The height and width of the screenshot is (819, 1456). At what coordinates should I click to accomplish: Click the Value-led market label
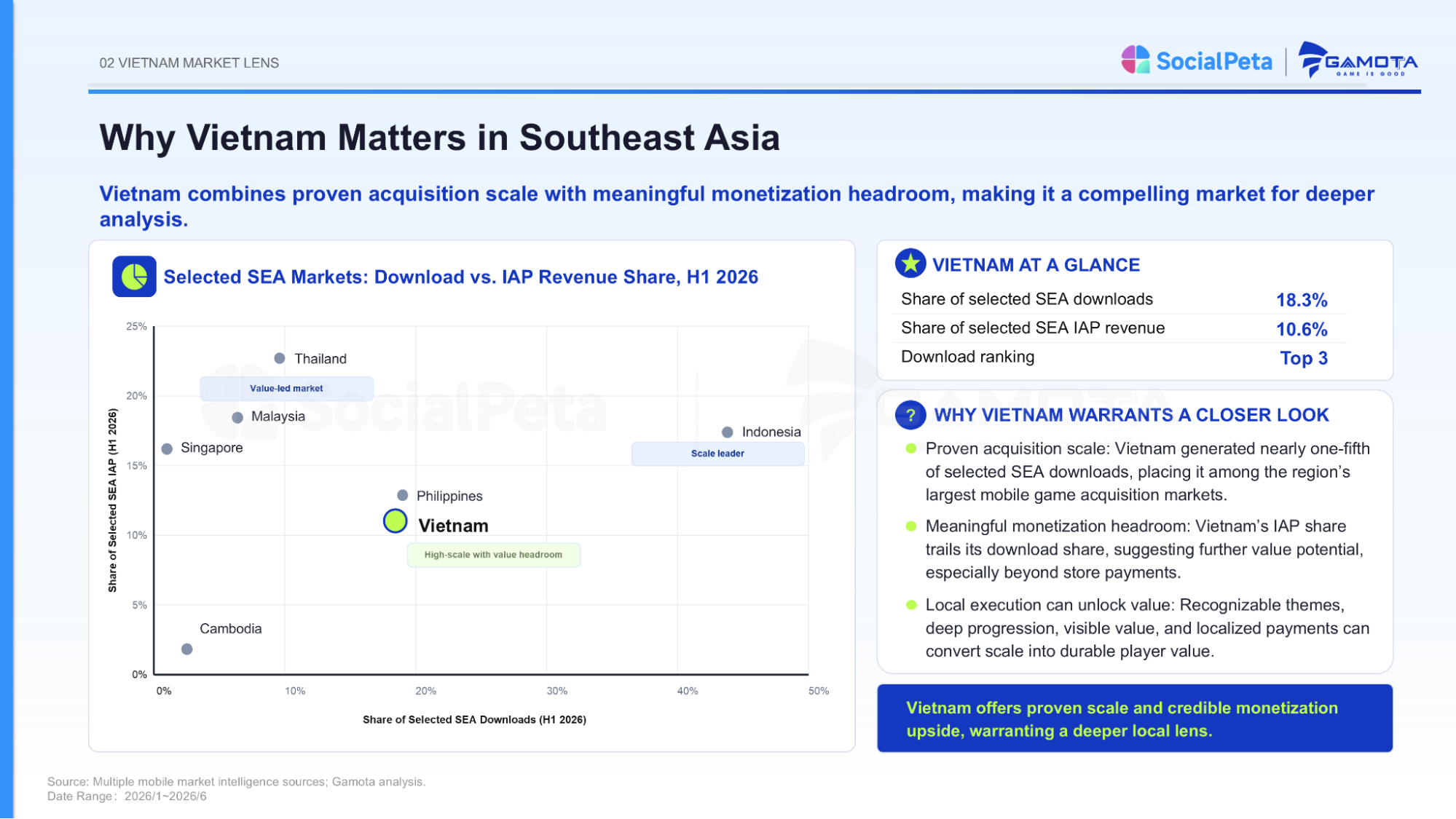(x=287, y=389)
